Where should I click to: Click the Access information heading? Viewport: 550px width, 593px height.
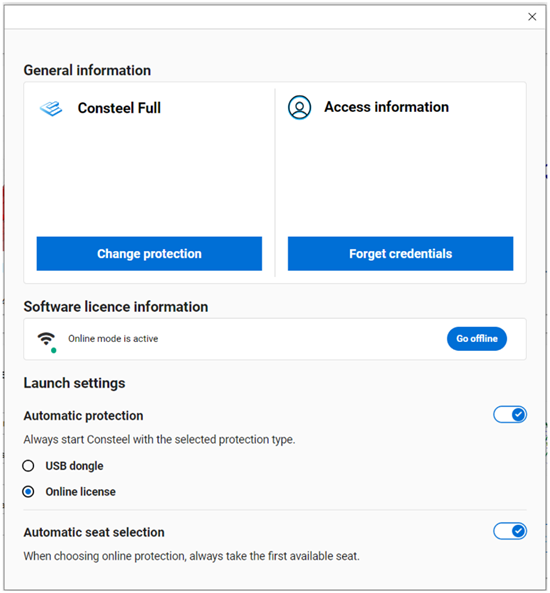click(x=386, y=107)
